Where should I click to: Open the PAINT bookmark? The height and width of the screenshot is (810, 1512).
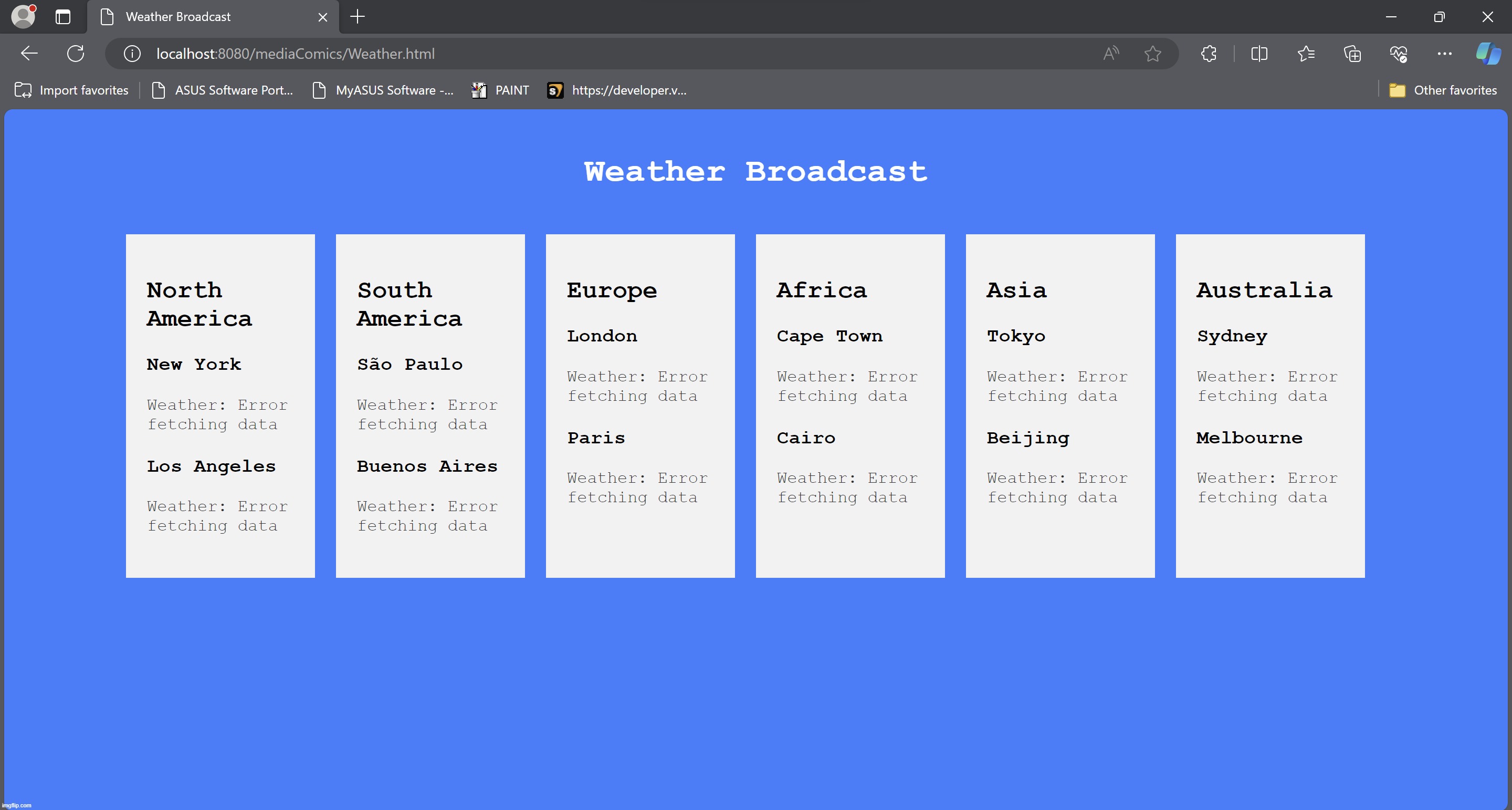500,90
